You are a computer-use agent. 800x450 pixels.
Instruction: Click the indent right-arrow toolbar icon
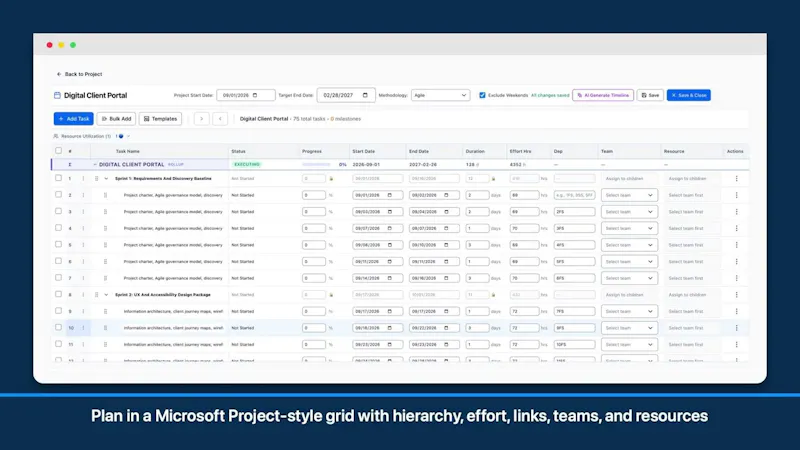[x=202, y=119]
